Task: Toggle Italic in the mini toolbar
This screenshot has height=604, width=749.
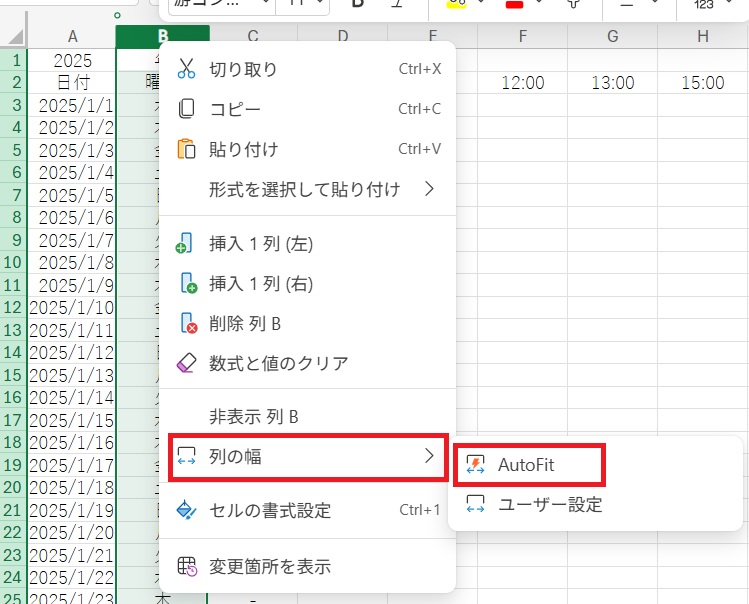Action: pyautogui.click(x=396, y=4)
